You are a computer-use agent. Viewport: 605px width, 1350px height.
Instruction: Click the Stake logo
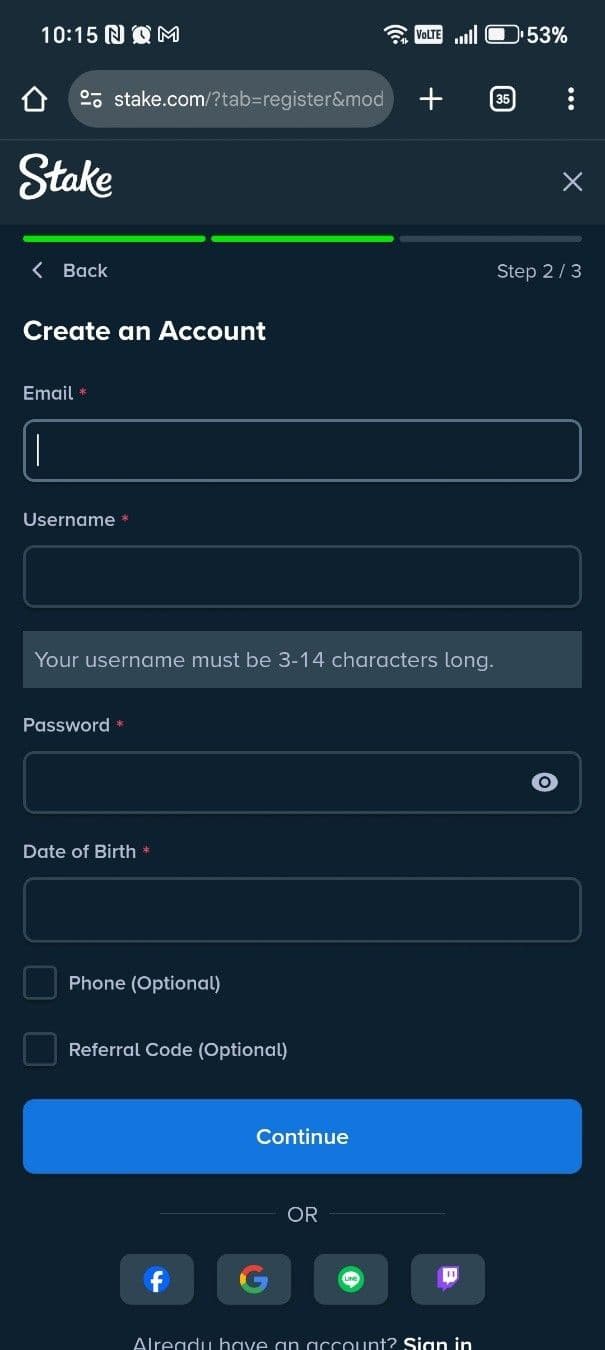pyautogui.click(x=66, y=178)
